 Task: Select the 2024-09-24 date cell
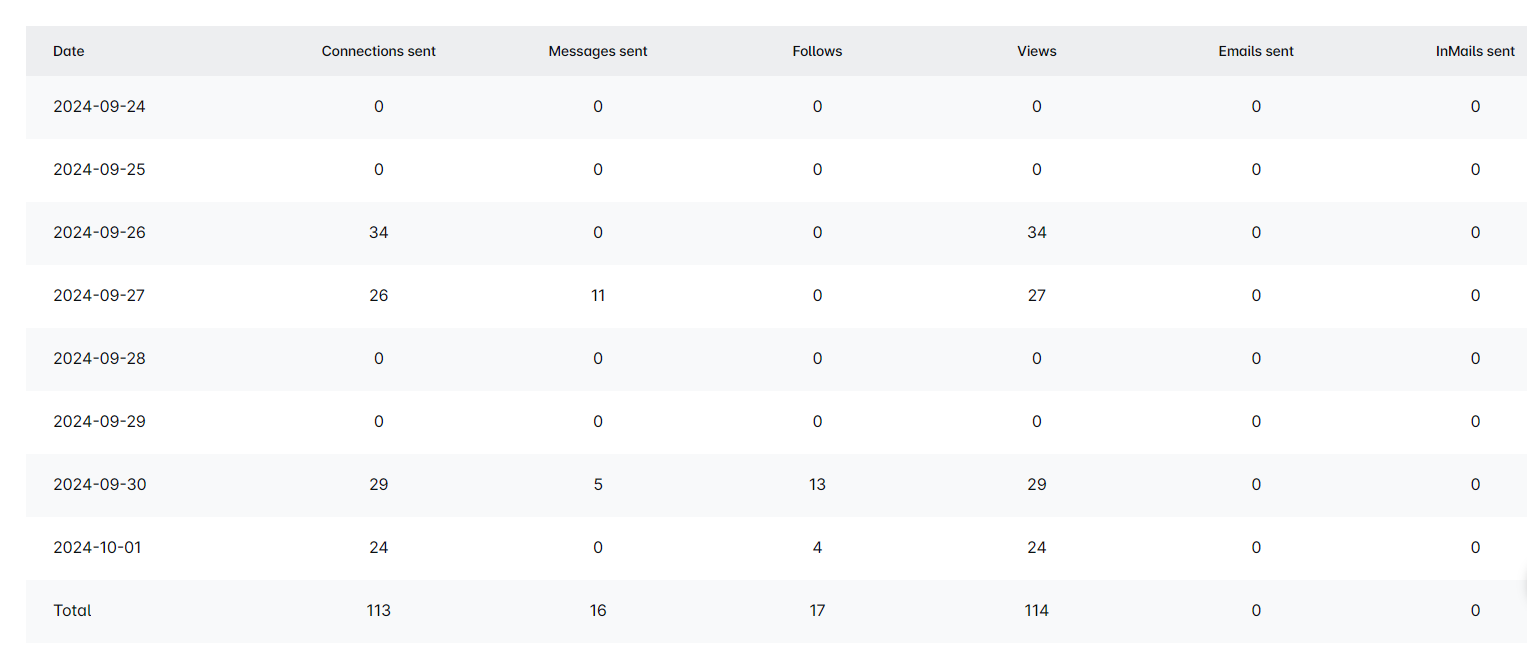(x=99, y=106)
